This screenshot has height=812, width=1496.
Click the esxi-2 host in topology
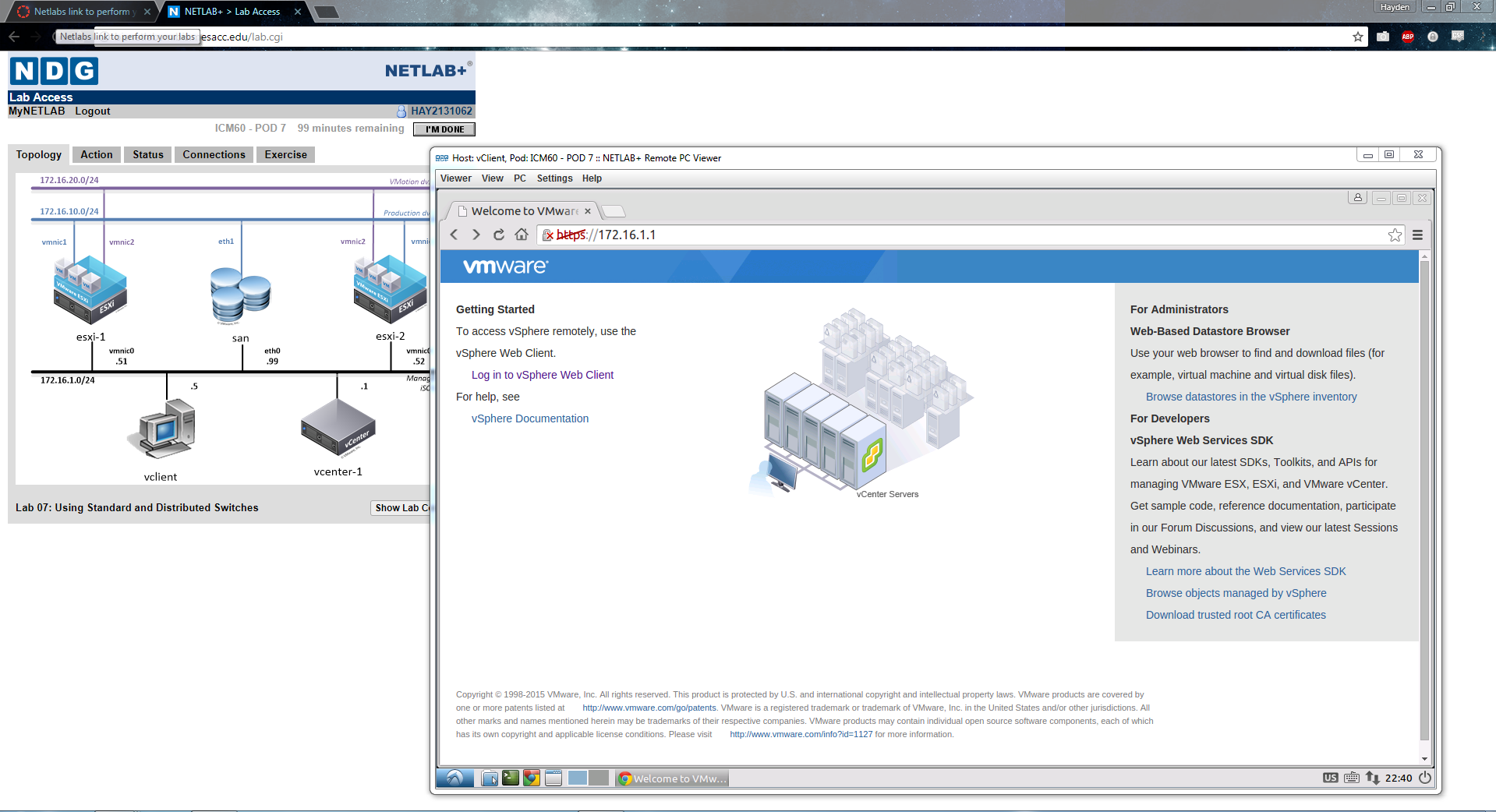[390, 290]
